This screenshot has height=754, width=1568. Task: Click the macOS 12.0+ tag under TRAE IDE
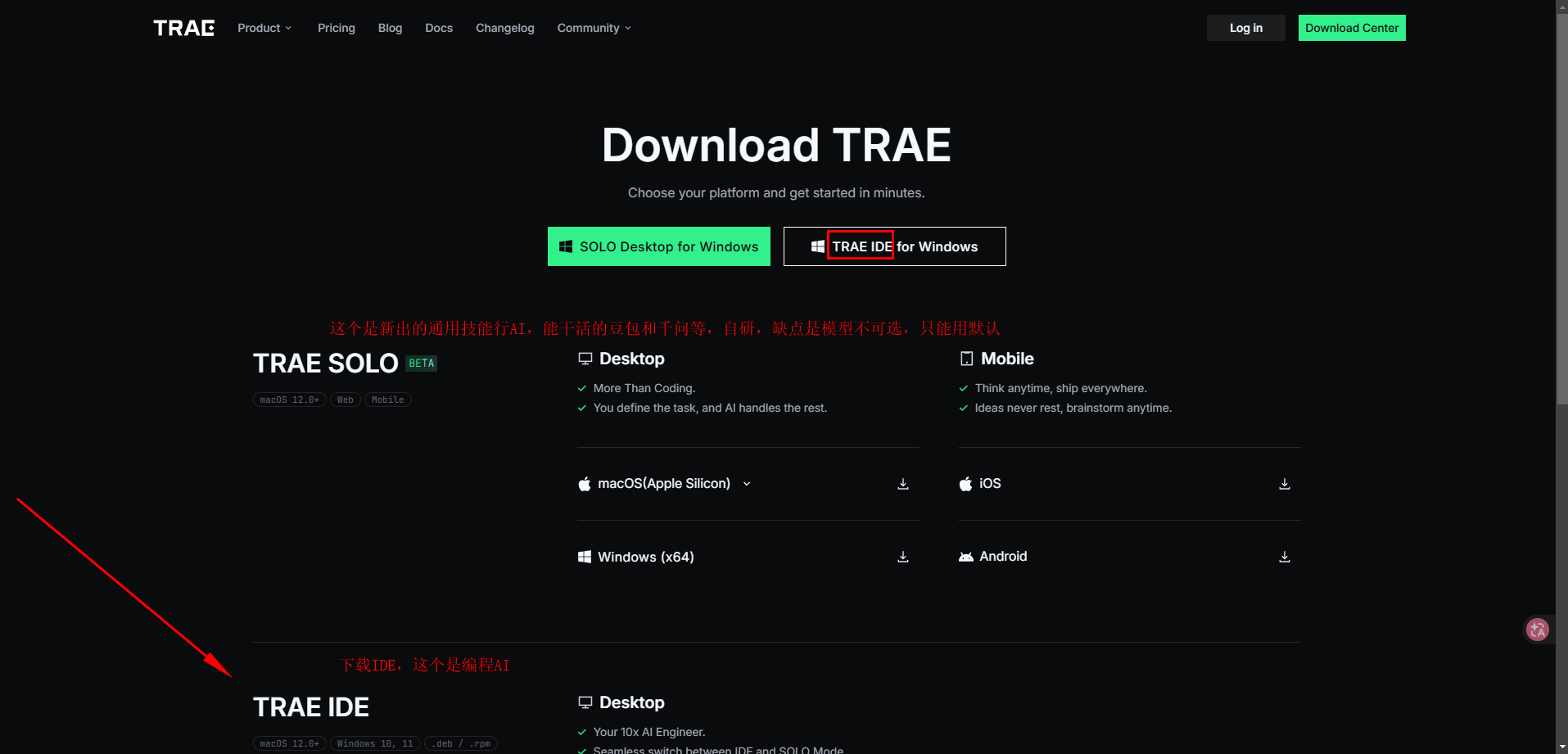tap(290, 743)
